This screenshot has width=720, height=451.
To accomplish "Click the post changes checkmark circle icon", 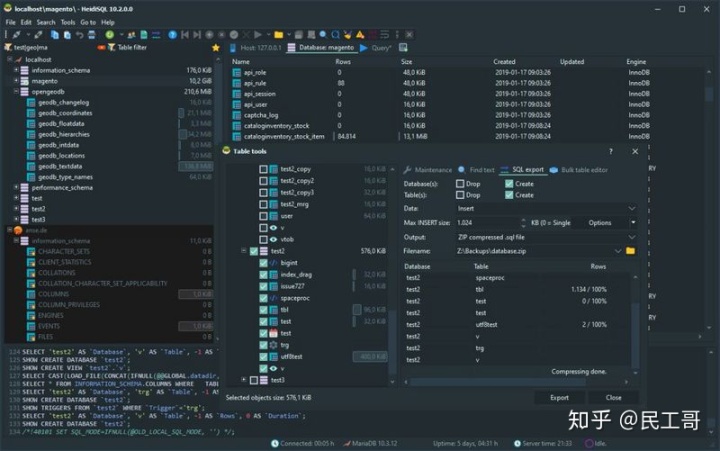I will [234, 34].
